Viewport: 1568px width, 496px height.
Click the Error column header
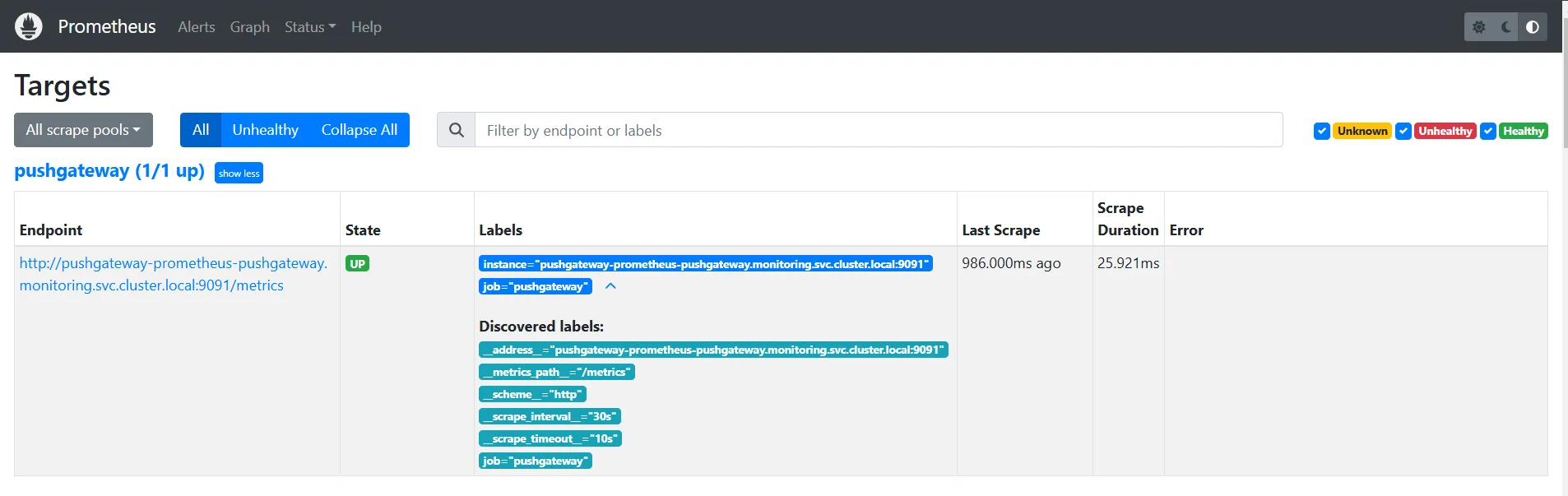pos(1186,230)
